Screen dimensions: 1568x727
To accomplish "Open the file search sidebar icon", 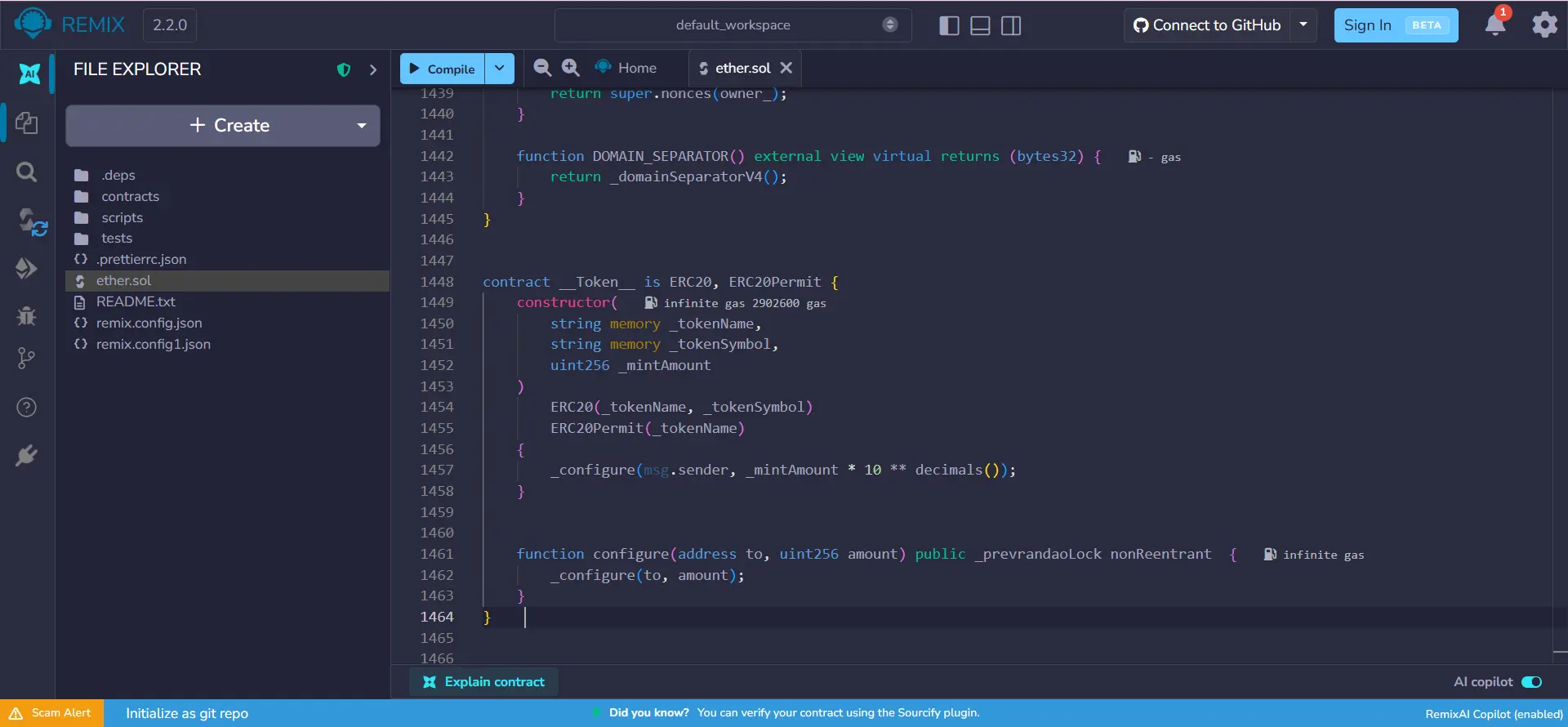I will (x=26, y=172).
